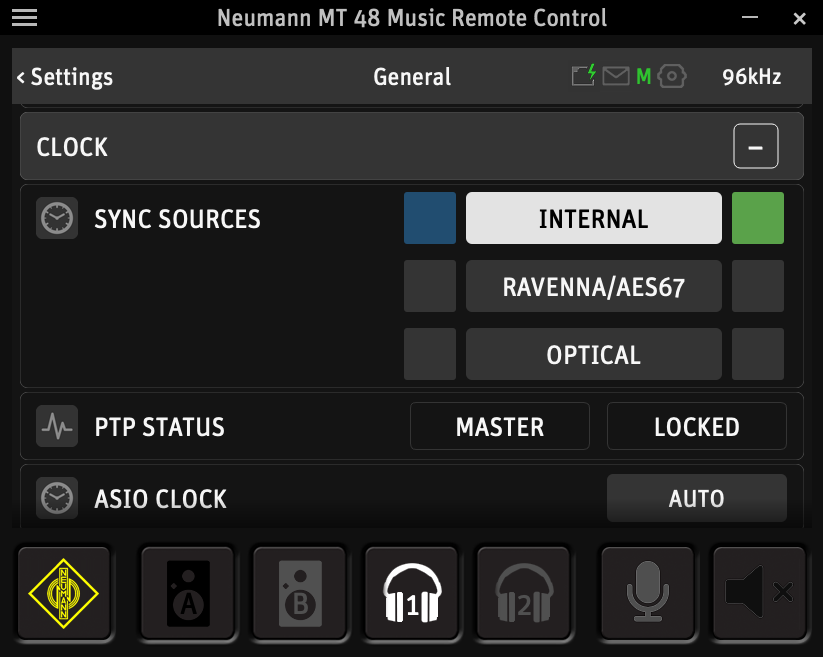This screenshot has height=657, width=823.
Task: Select RAVENNA/AES67 sync source
Action: click(594, 286)
